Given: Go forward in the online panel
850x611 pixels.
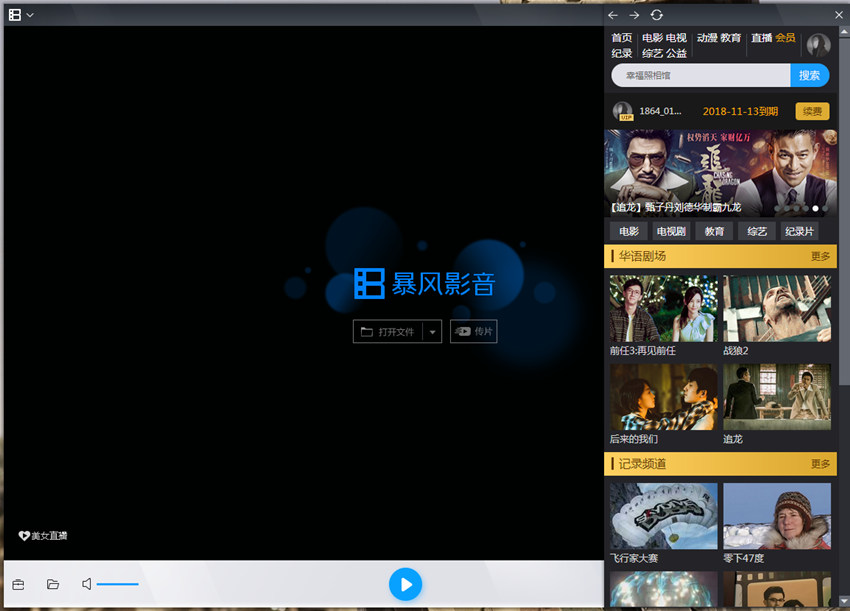Looking at the screenshot, I should click(634, 15).
